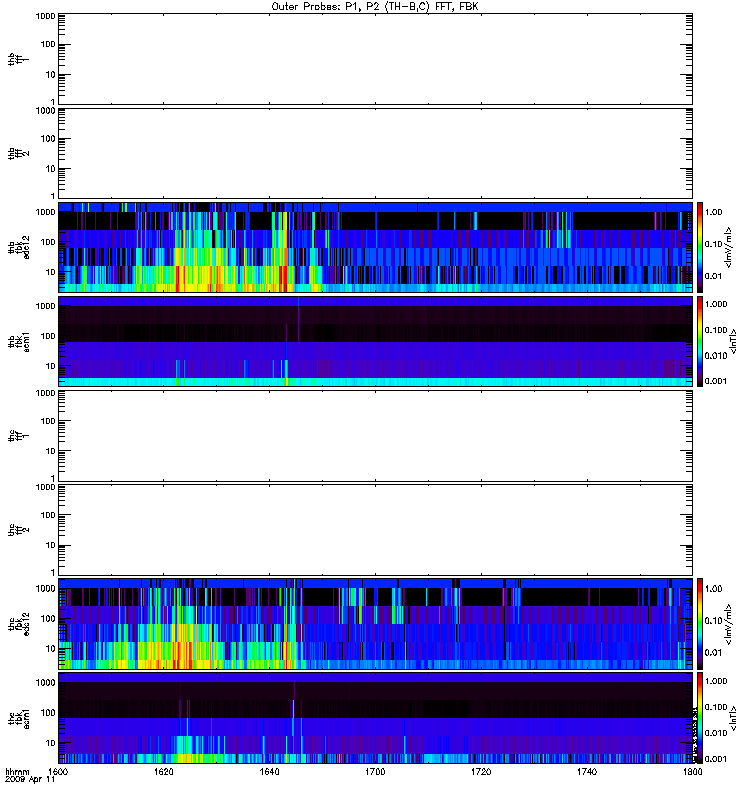Click the '<|nT|>' unit label beside thc scm1 colorbar

click(x=733, y=718)
